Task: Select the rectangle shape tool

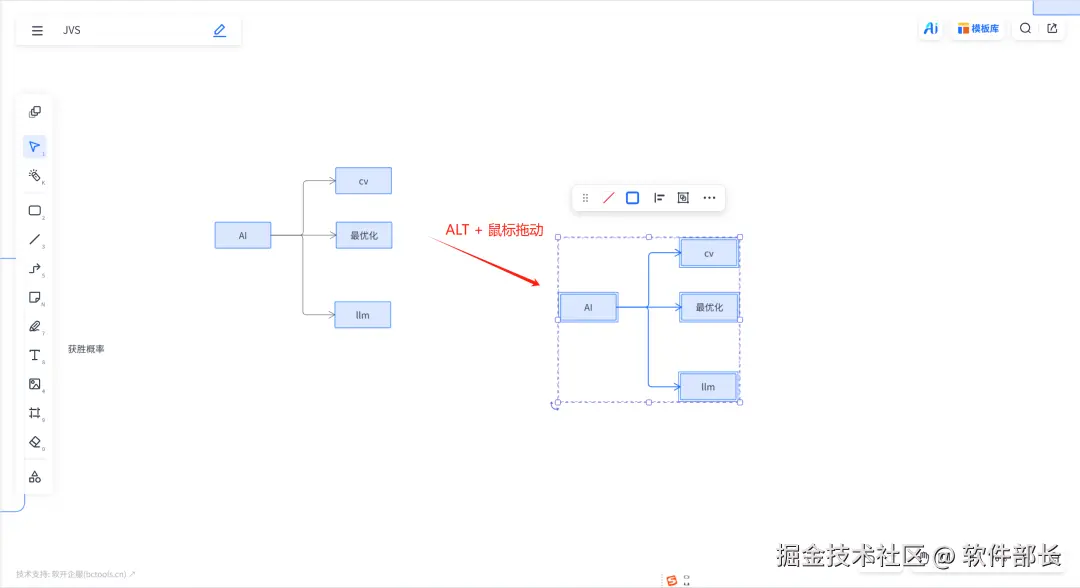Action: pos(34,211)
